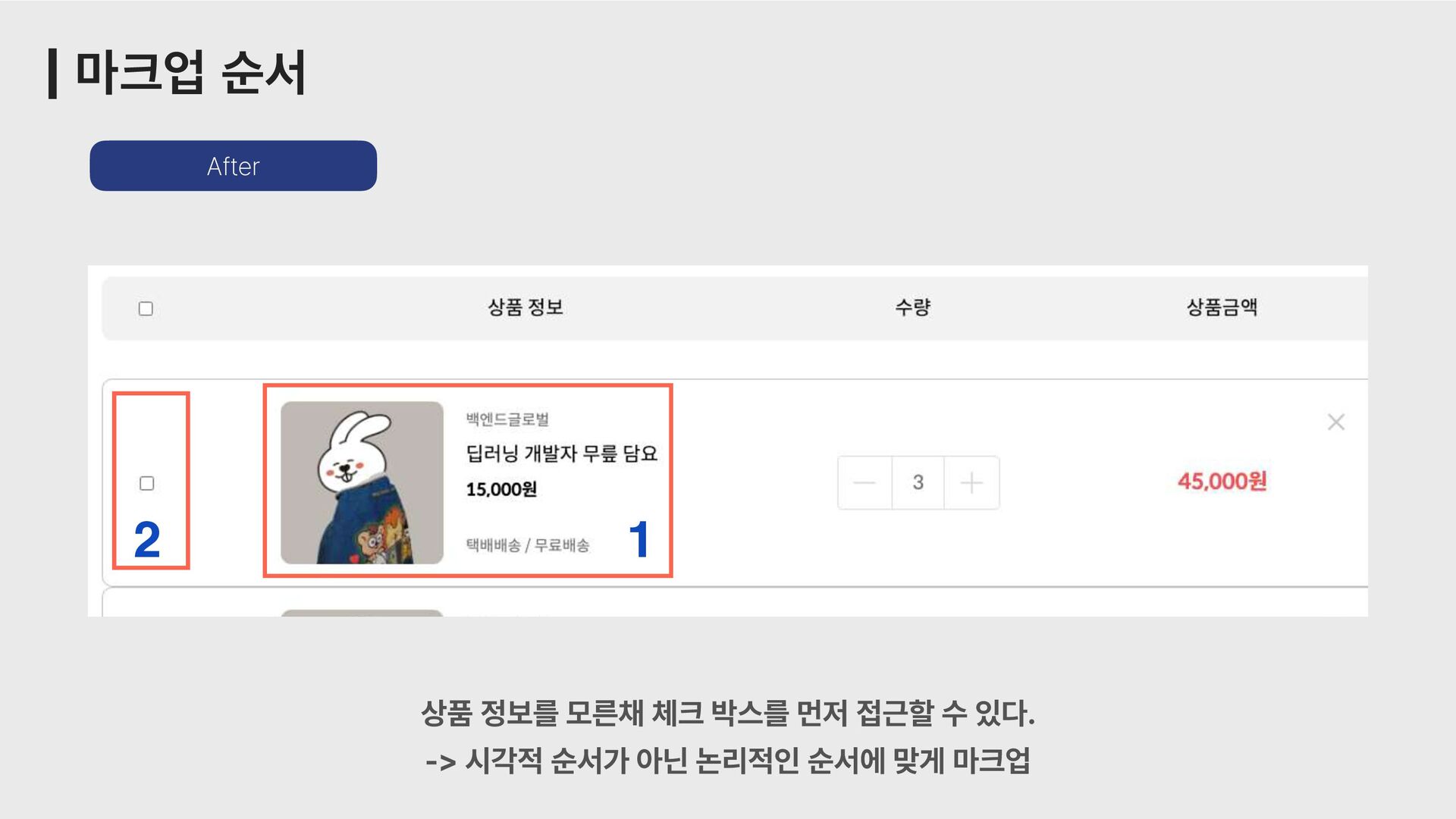Screen dimensions: 1456x819
Task: Click the 마크업 순서 slide heading
Action: (x=190, y=73)
